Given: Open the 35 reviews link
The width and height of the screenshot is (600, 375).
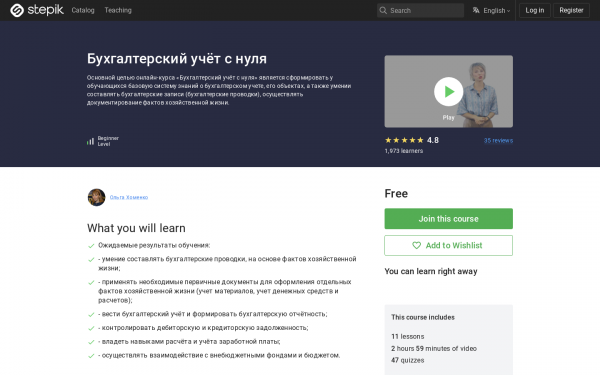Looking at the screenshot, I should [498, 140].
